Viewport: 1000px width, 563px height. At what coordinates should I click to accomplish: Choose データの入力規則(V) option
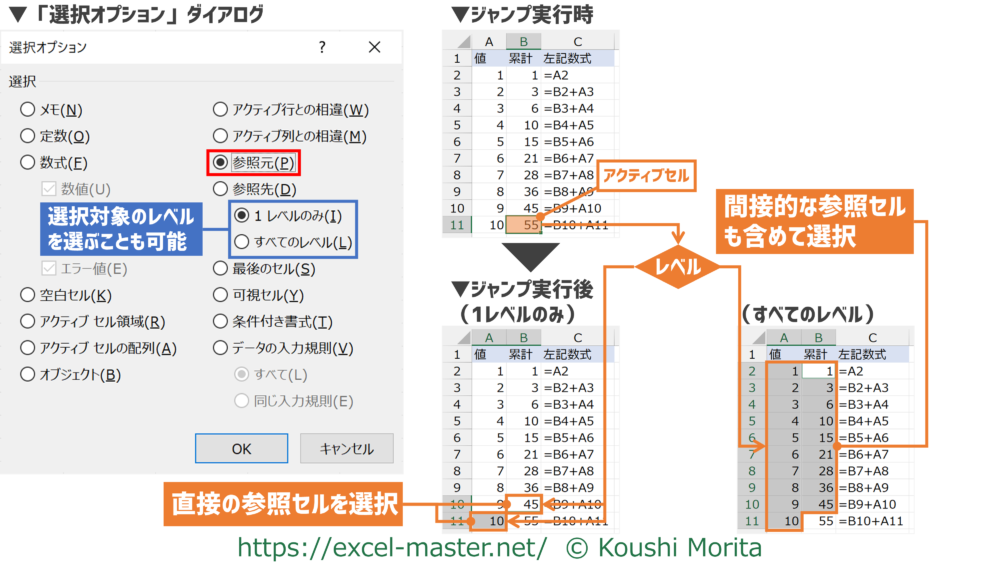220,348
